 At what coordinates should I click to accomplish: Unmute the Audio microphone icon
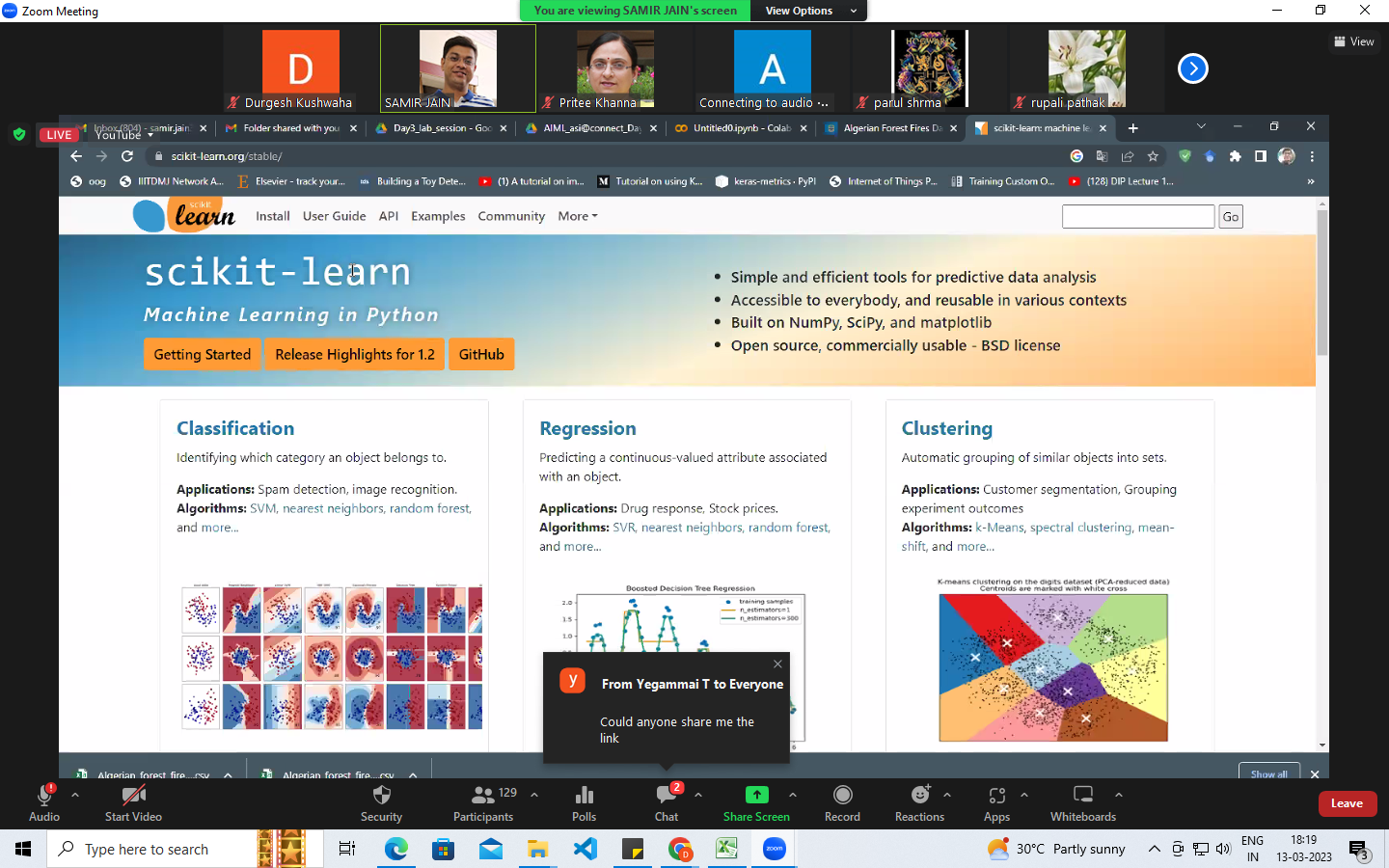44,795
